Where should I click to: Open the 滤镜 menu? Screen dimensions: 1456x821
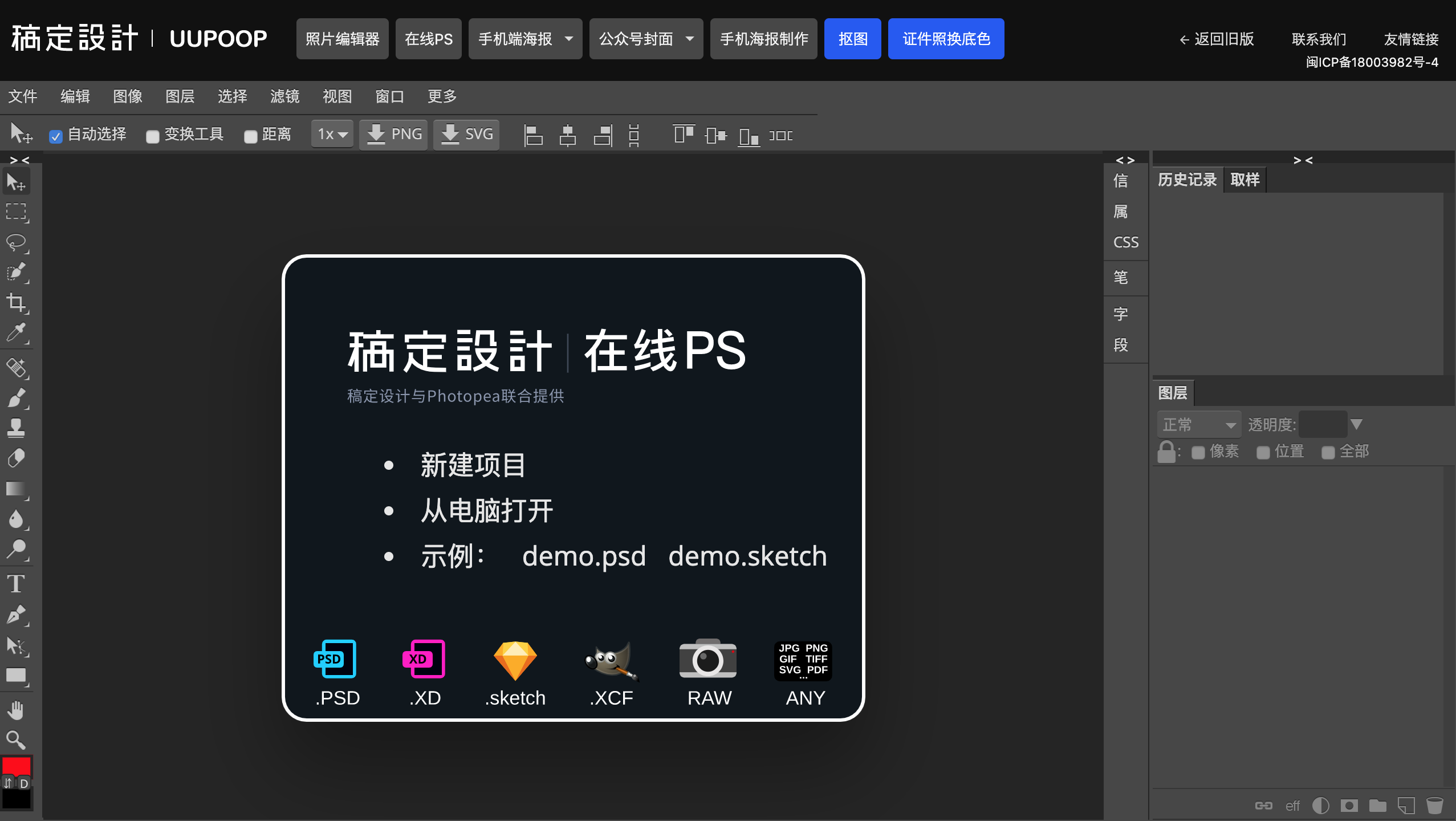[284, 96]
